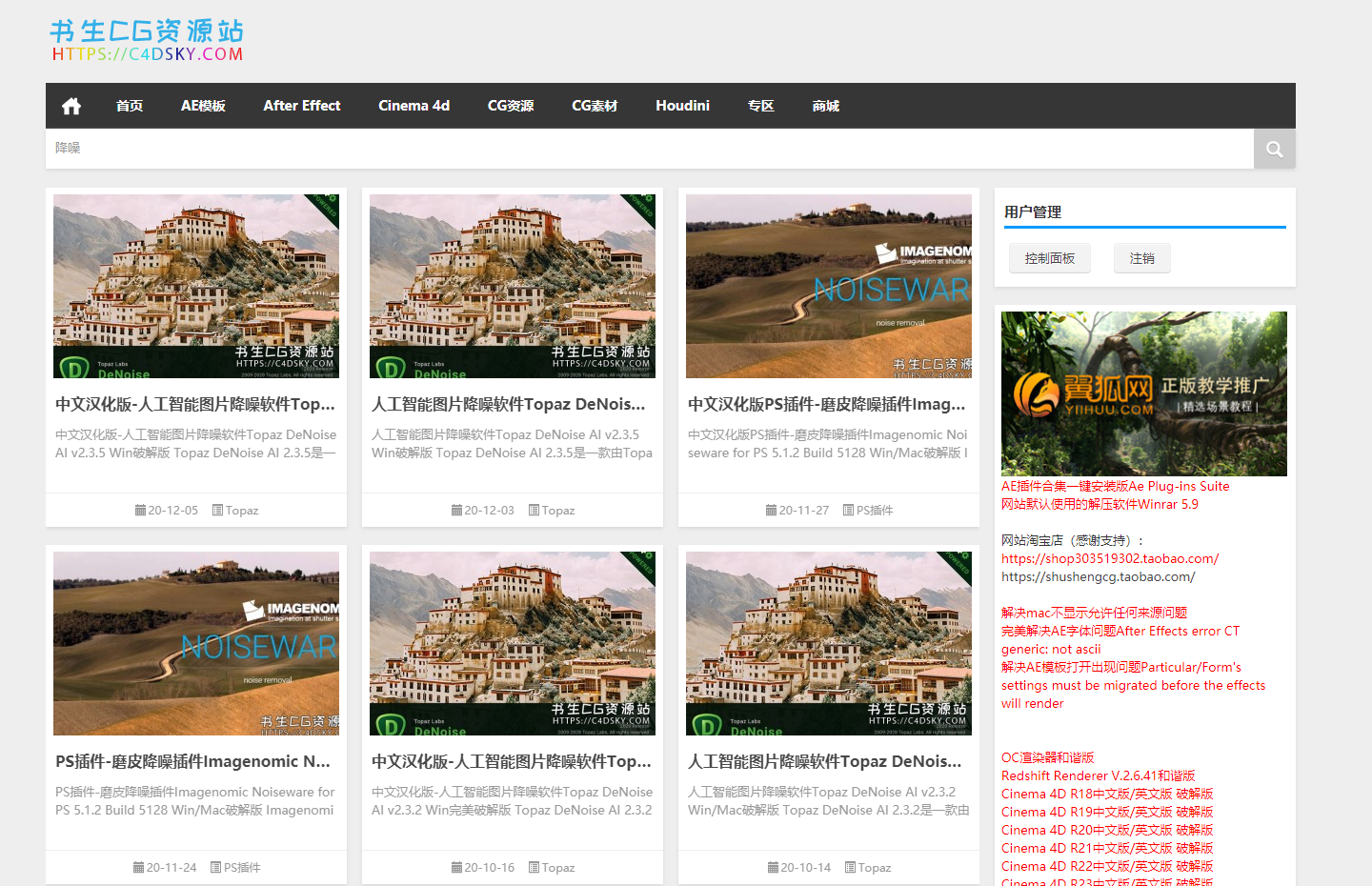The width and height of the screenshot is (1372, 886).
Task: Open AE插件合集一键安装版Ae Plug-ins Suite link
Action: coord(1115,487)
